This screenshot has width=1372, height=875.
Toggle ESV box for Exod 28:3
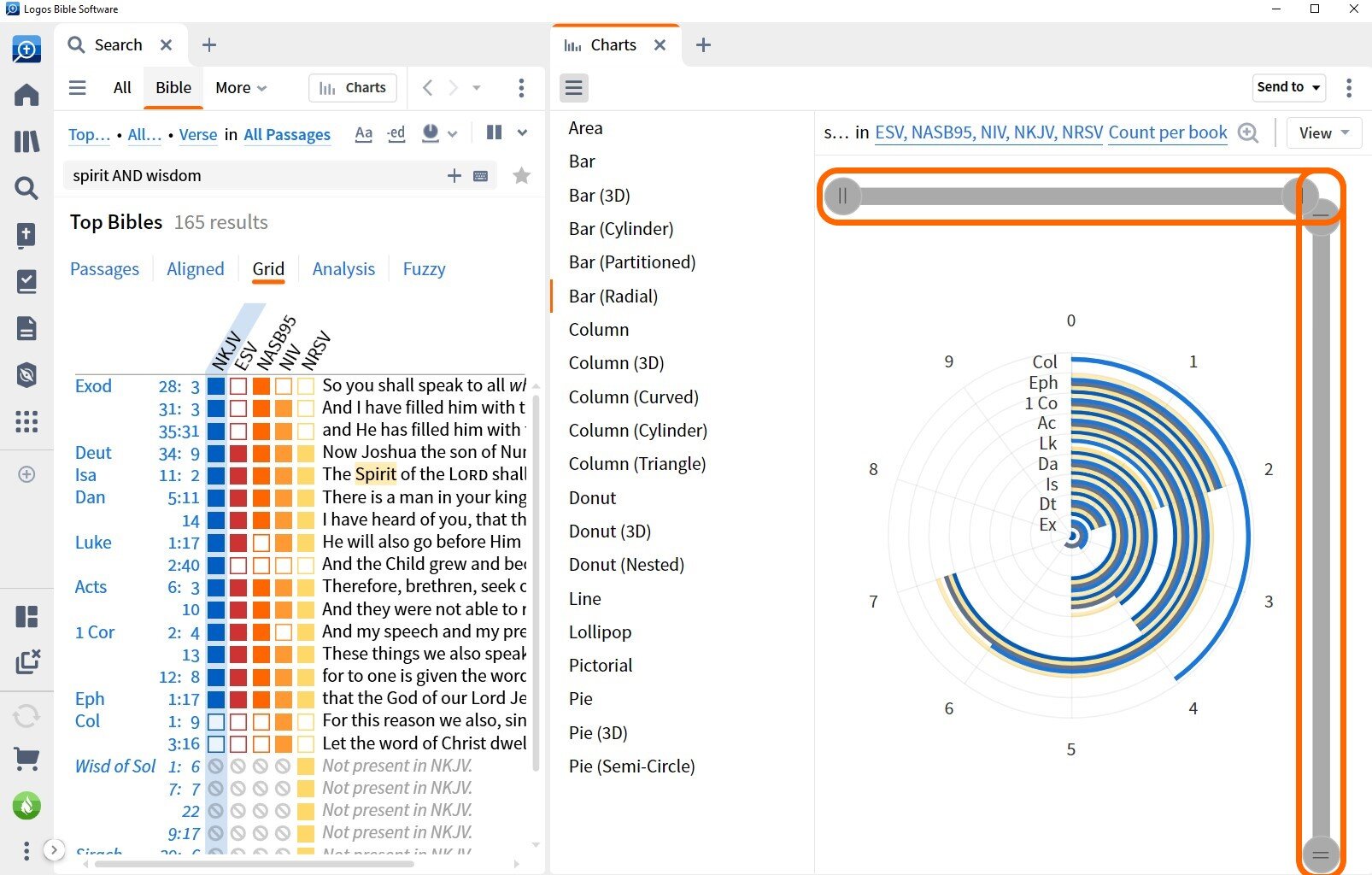[238, 385]
